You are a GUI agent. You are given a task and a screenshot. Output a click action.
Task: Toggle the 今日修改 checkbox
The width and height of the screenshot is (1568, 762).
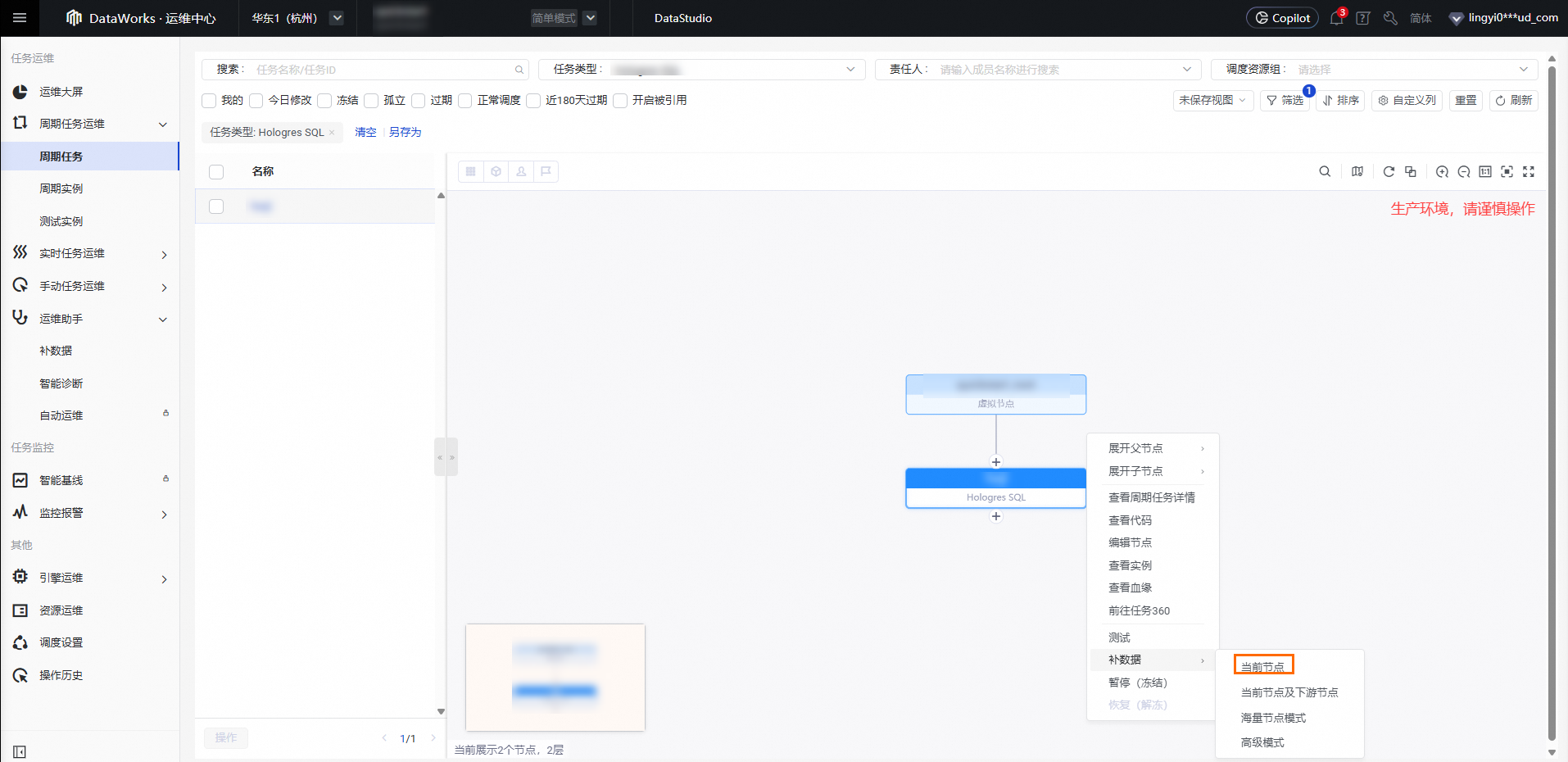pyautogui.click(x=256, y=100)
